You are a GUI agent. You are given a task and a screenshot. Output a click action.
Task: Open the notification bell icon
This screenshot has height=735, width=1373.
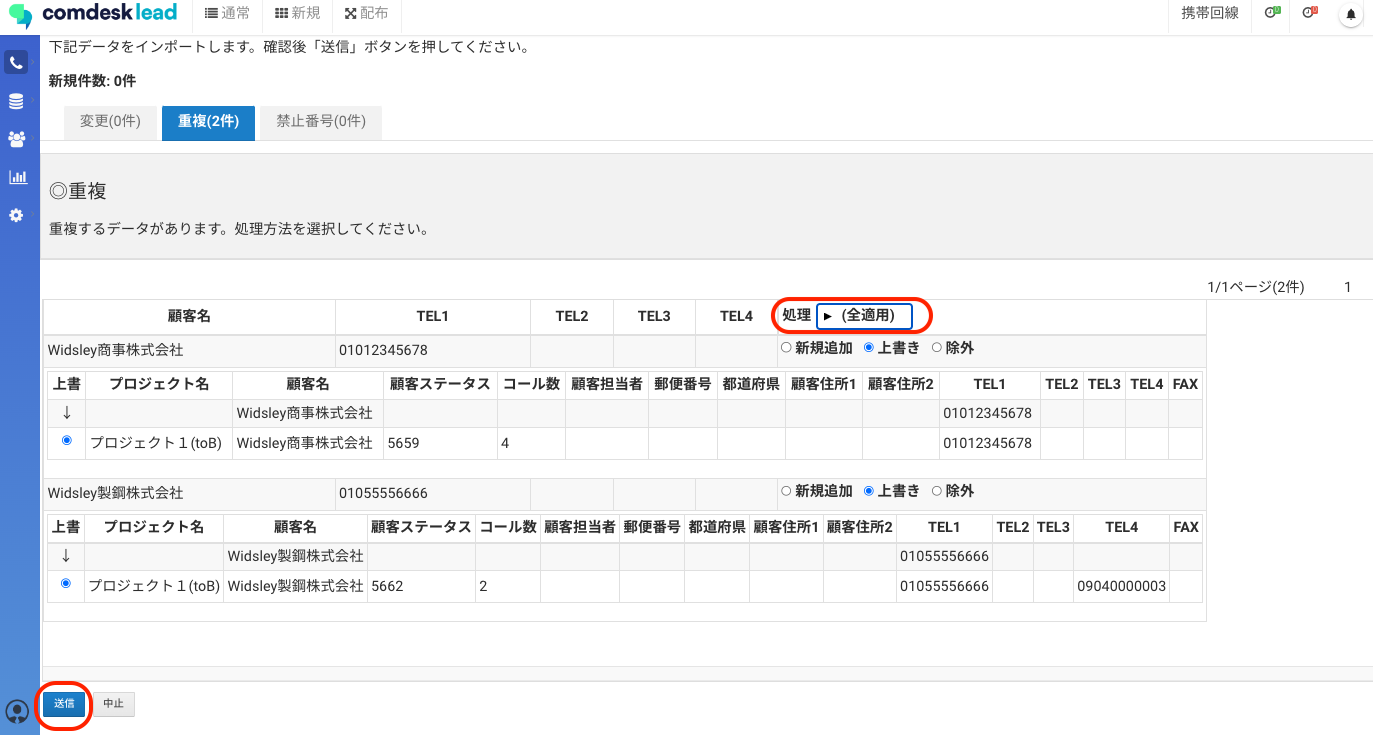point(1351,15)
